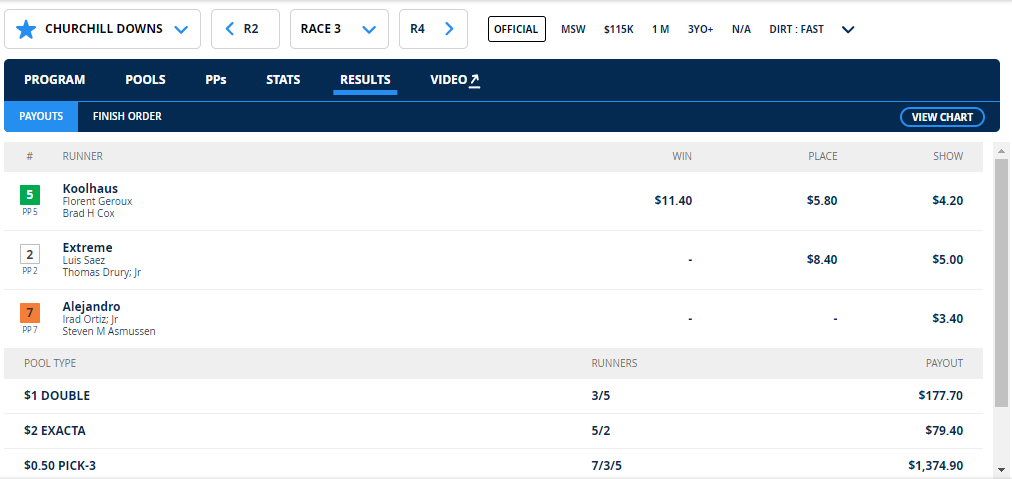Click the 3YO+ age restriction label
1012x479 pixels.
[x=700, y=29]
